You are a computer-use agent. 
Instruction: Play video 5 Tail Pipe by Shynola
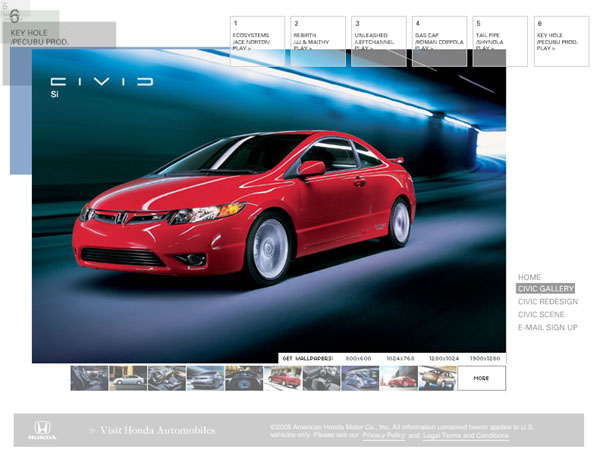pos(500,41)
